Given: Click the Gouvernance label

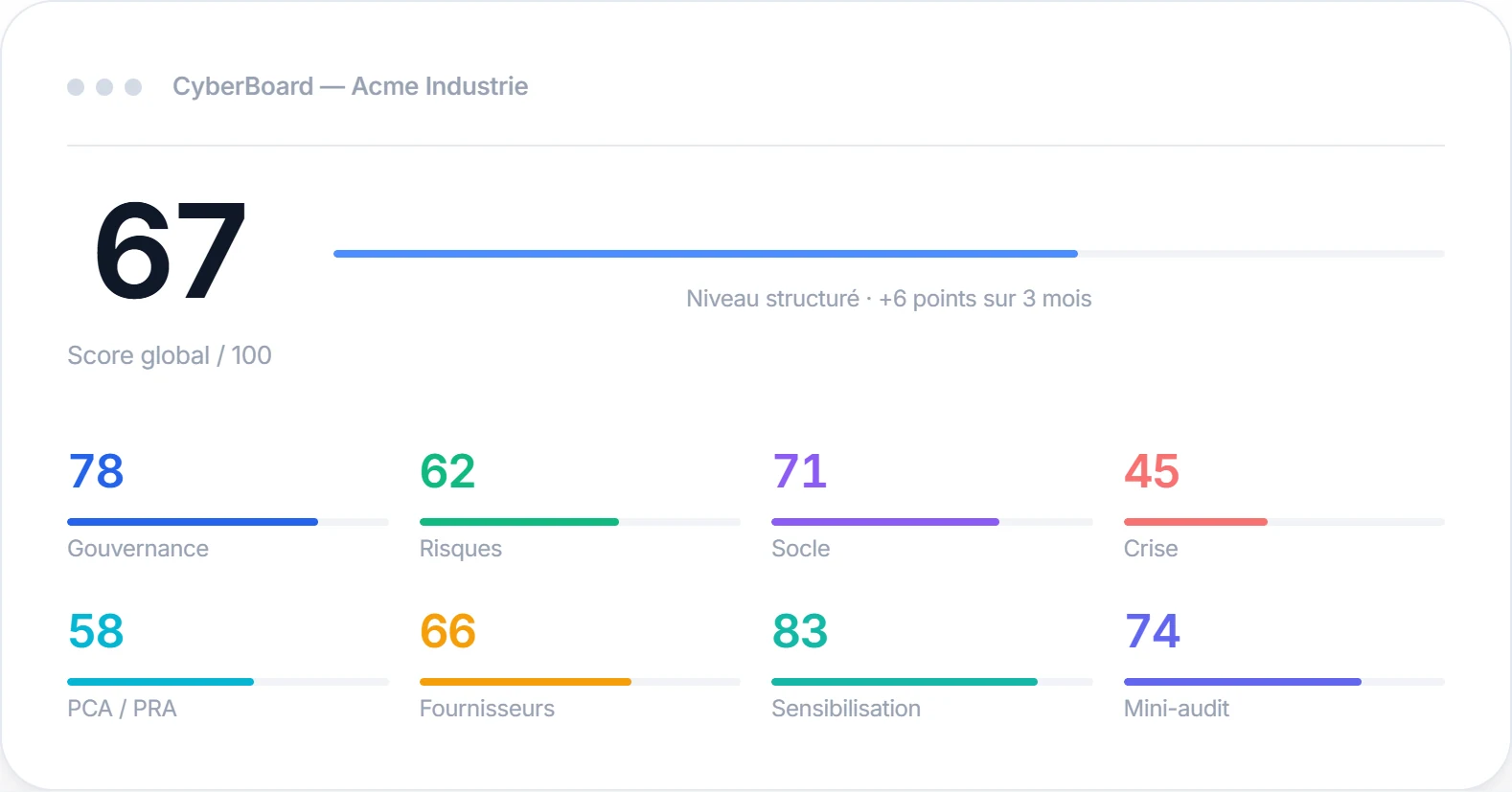Looking at the screenshot, I should coord(138,549).
